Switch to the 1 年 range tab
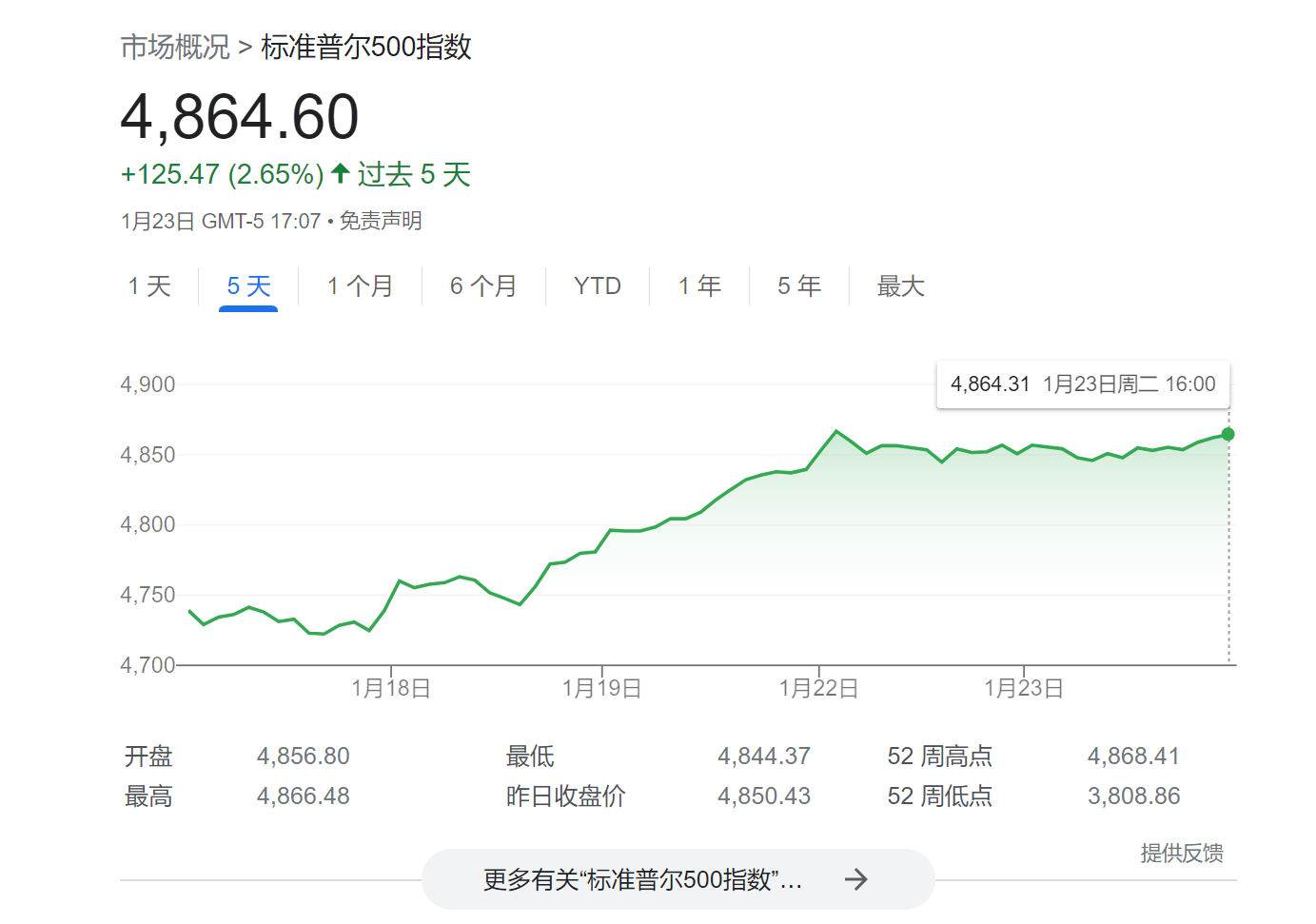This screenshot has height=924, width=1316. pos(699,286)
